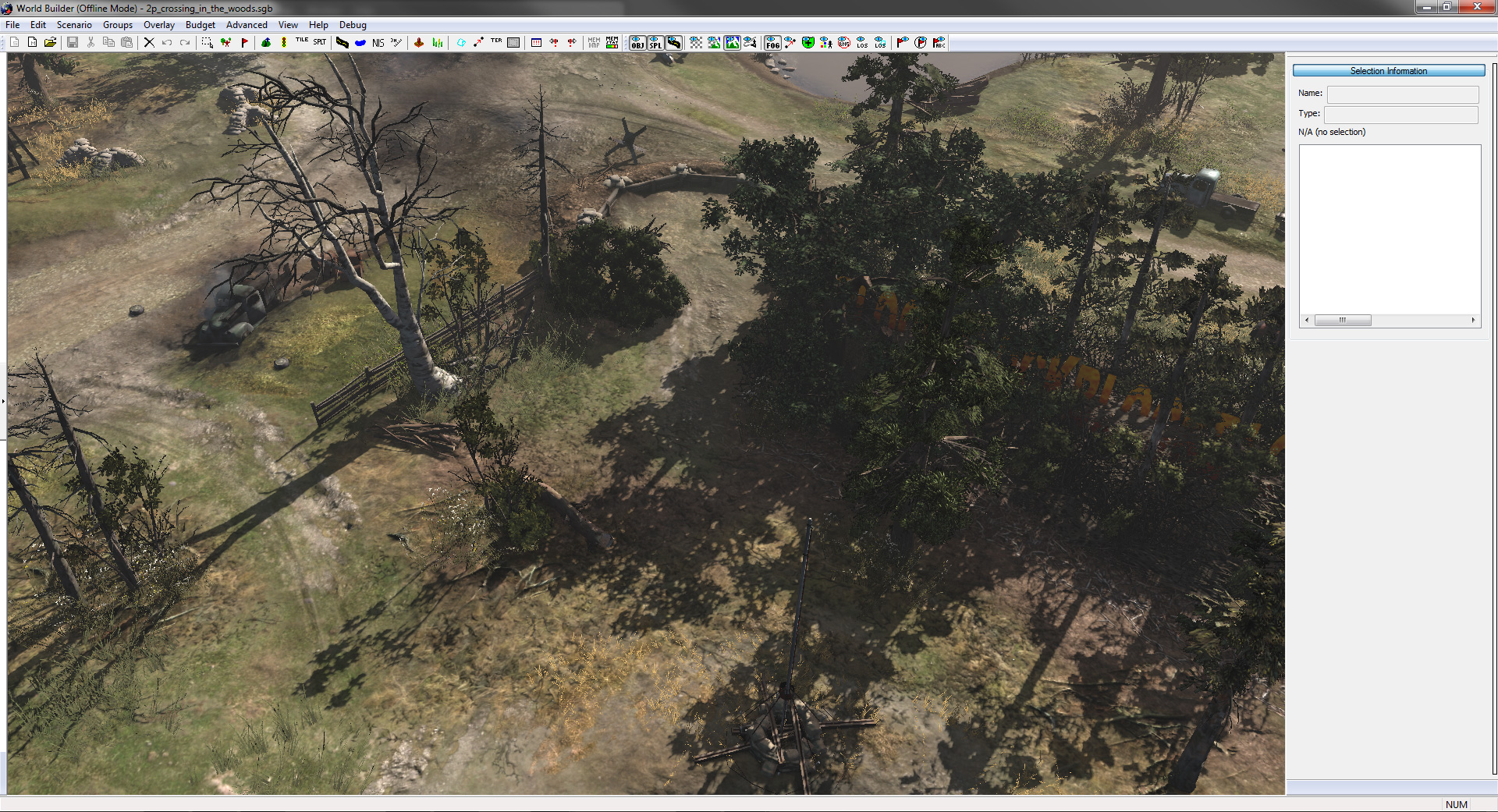Click the delete X toolbar icon
1498x812 pixels.
pos(149,43)
